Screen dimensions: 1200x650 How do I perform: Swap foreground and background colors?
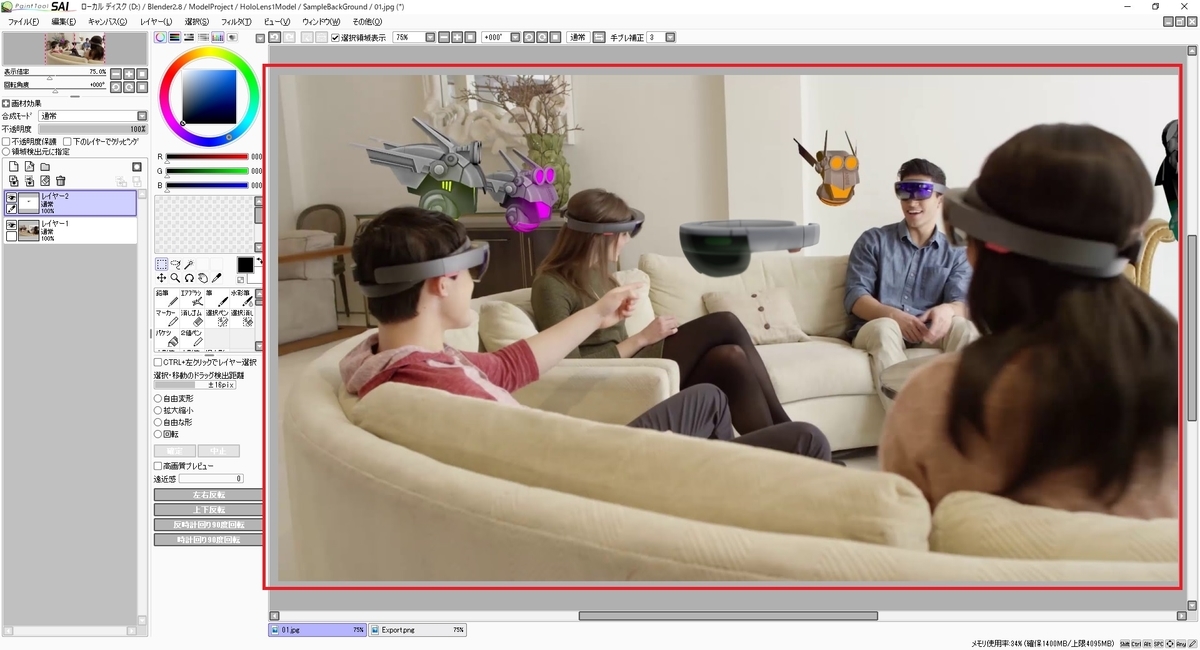(258, 260)
